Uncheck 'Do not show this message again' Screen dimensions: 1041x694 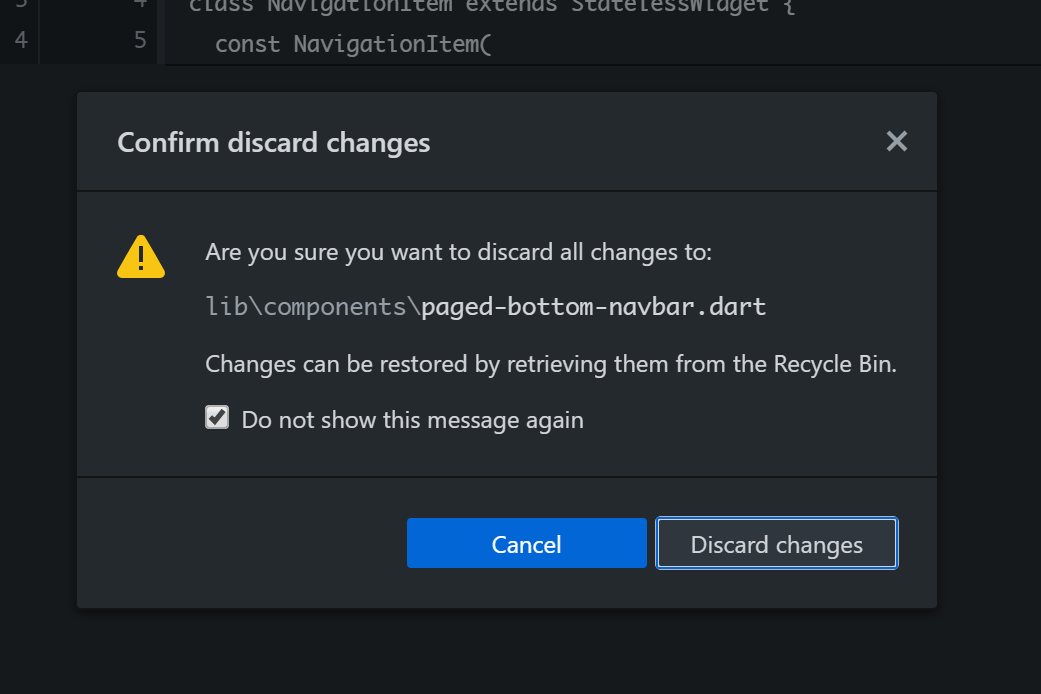click(217, 417)
